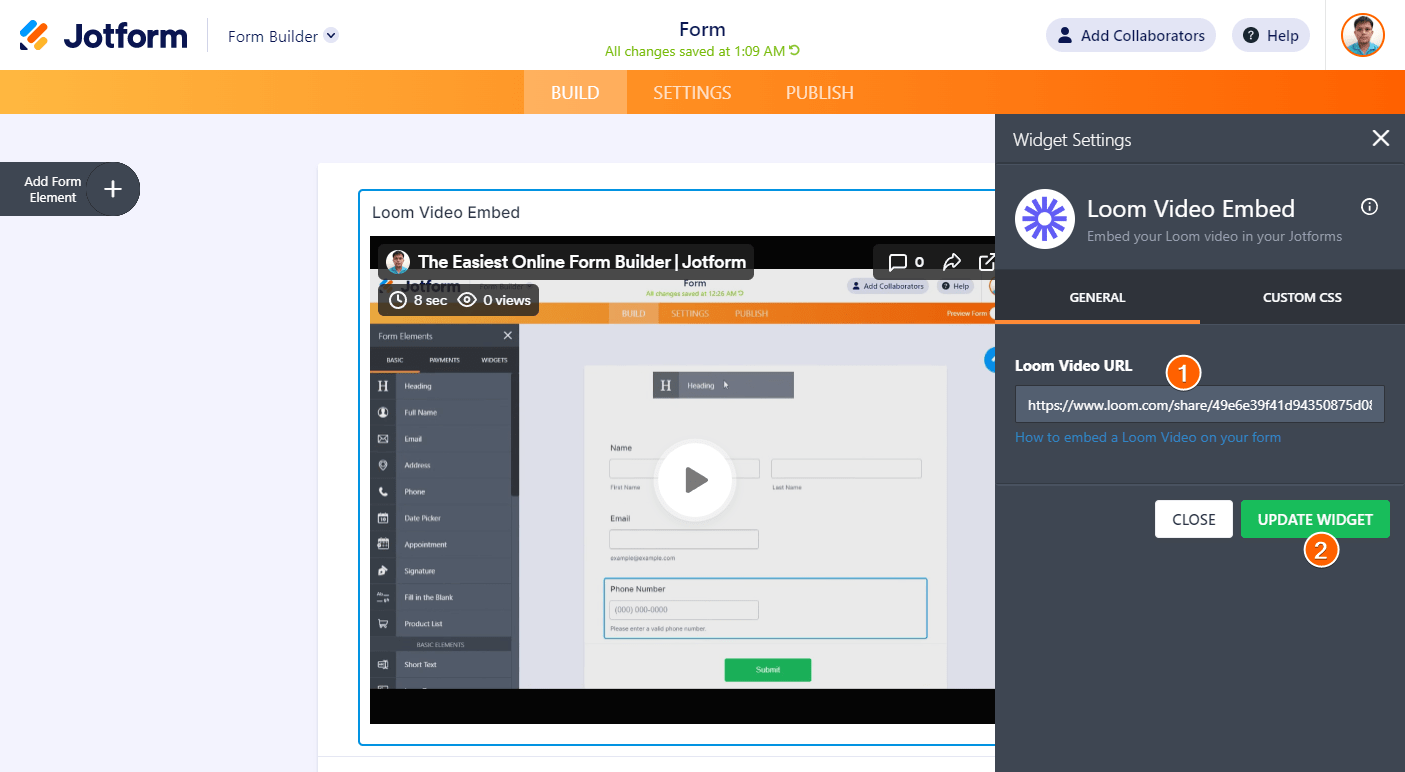
Task: Click the Loom Video URL input field
Action: [x=1200, y=405]
